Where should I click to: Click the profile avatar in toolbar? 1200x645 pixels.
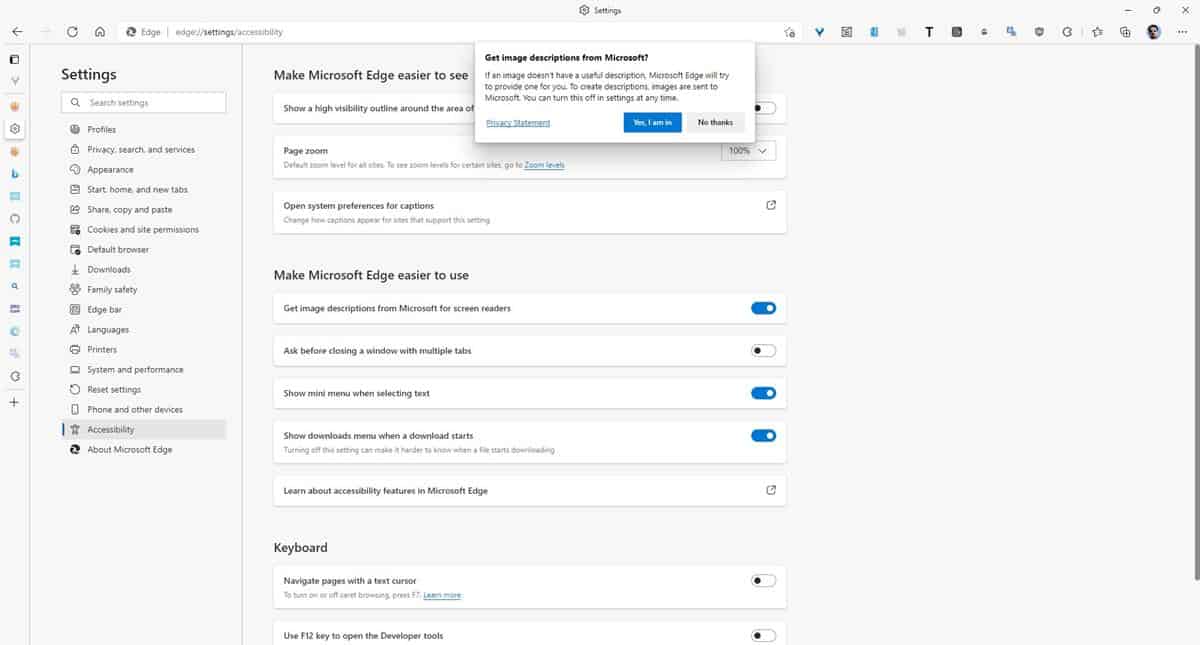[1155, 31]
